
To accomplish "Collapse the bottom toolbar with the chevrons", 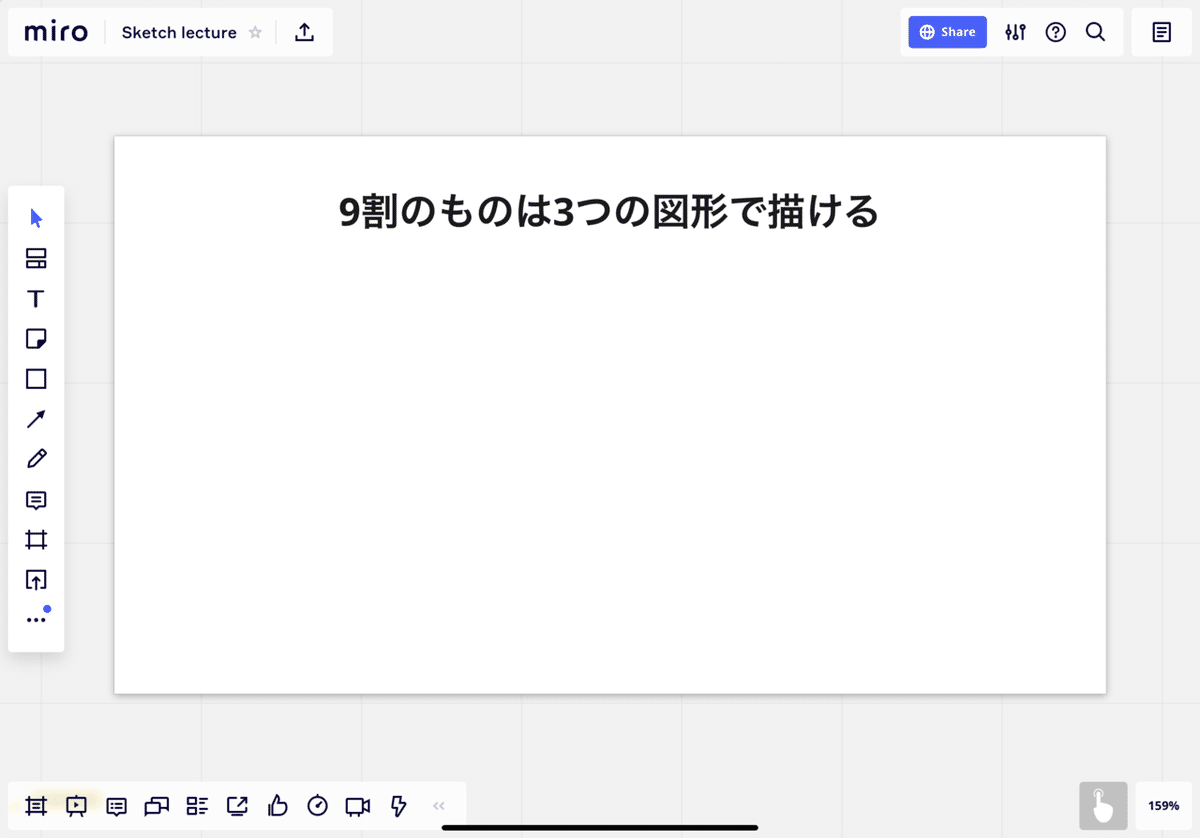I will 438,806.
